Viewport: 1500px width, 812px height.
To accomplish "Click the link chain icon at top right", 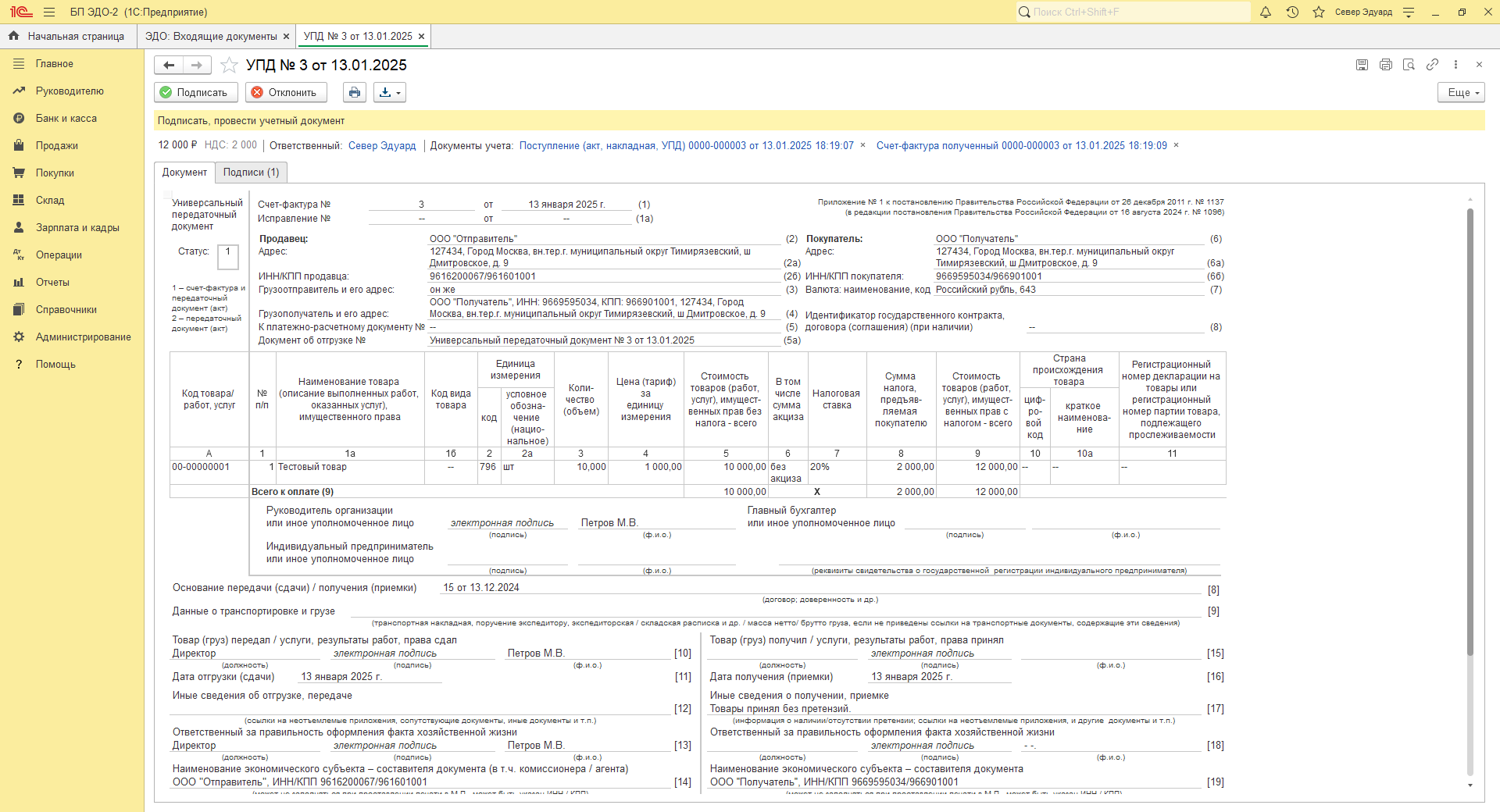I will 1432,65.
